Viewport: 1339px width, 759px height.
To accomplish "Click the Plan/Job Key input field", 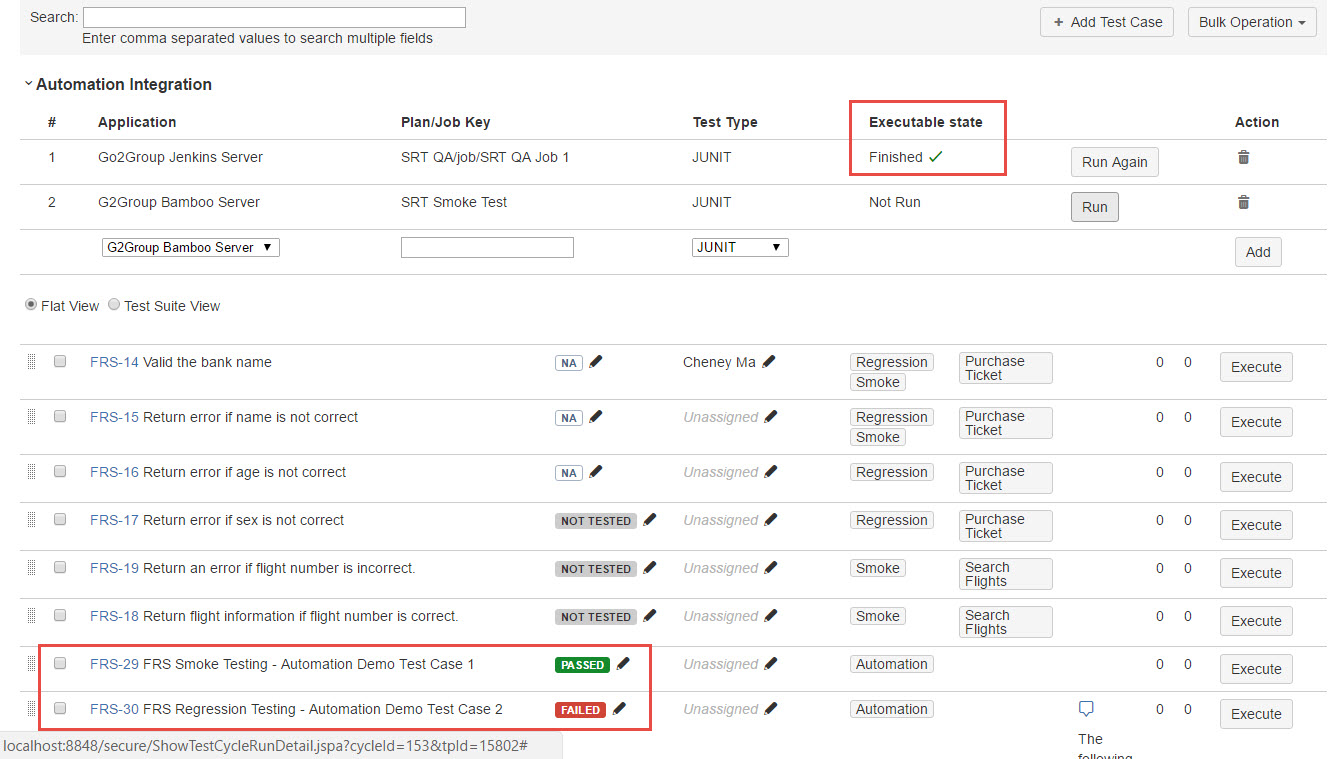I will [x=487, y=247].
